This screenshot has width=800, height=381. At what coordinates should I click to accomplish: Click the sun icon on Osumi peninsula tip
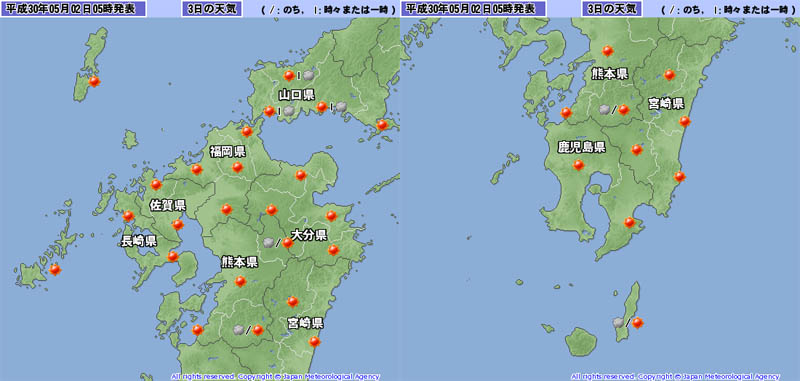point(630,222)
